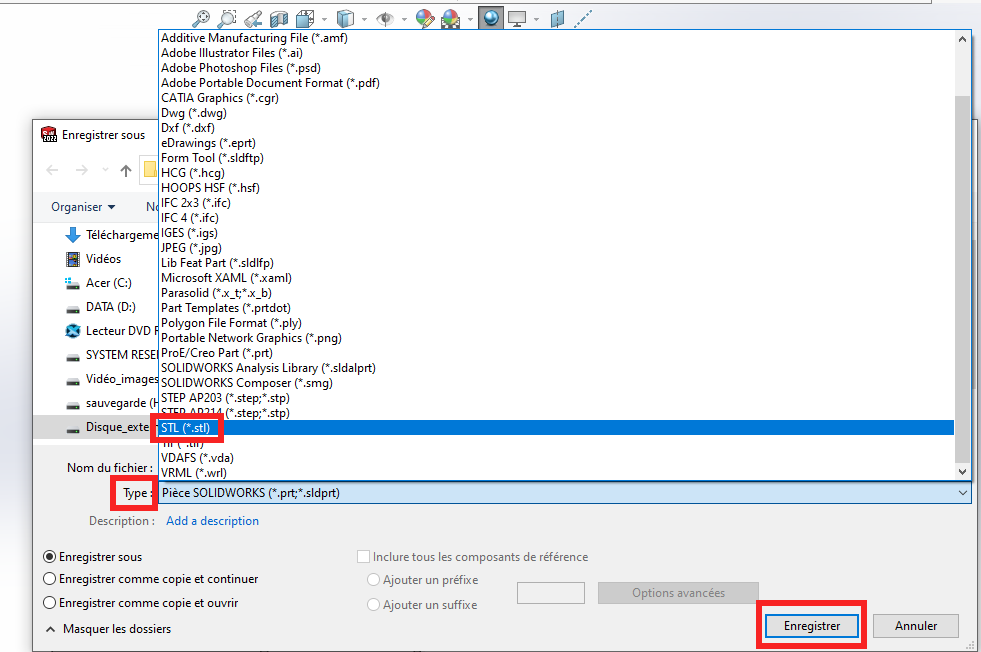This screenshot has height=652, width=981.
Task: Click the Add a description link
Action: (x=212, y=521)
